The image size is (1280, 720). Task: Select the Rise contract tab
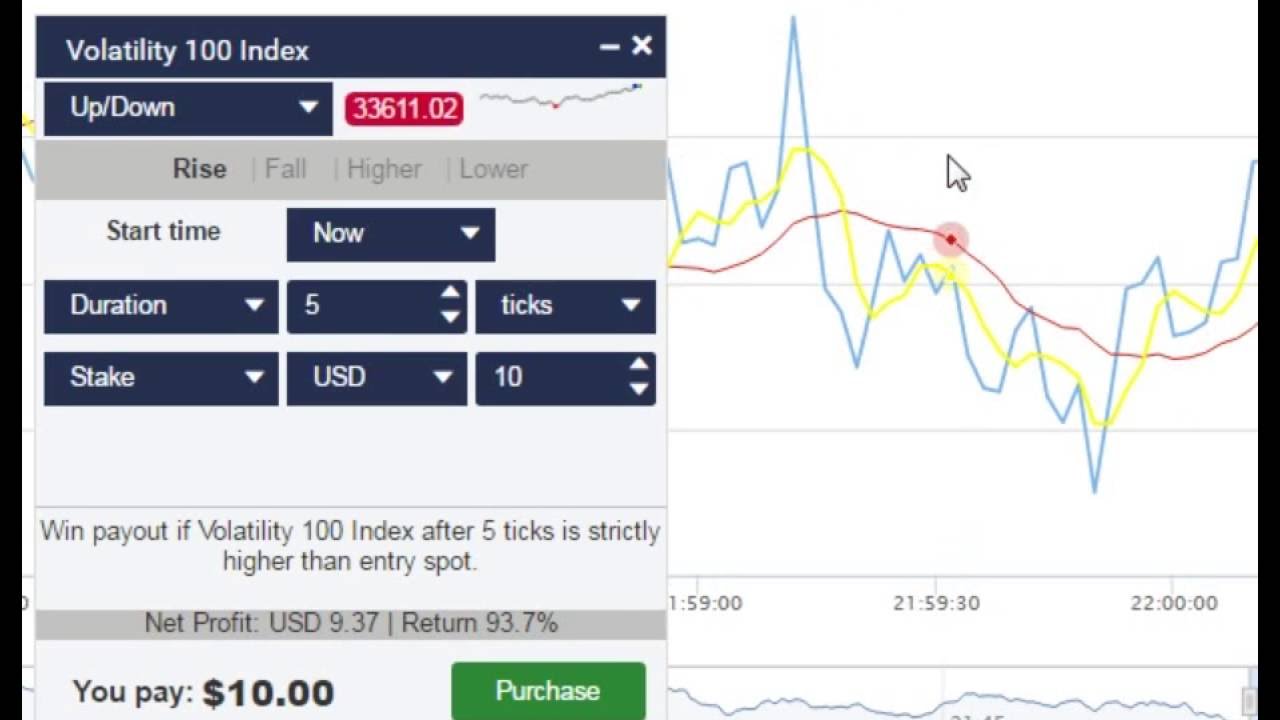coord(200,169)
